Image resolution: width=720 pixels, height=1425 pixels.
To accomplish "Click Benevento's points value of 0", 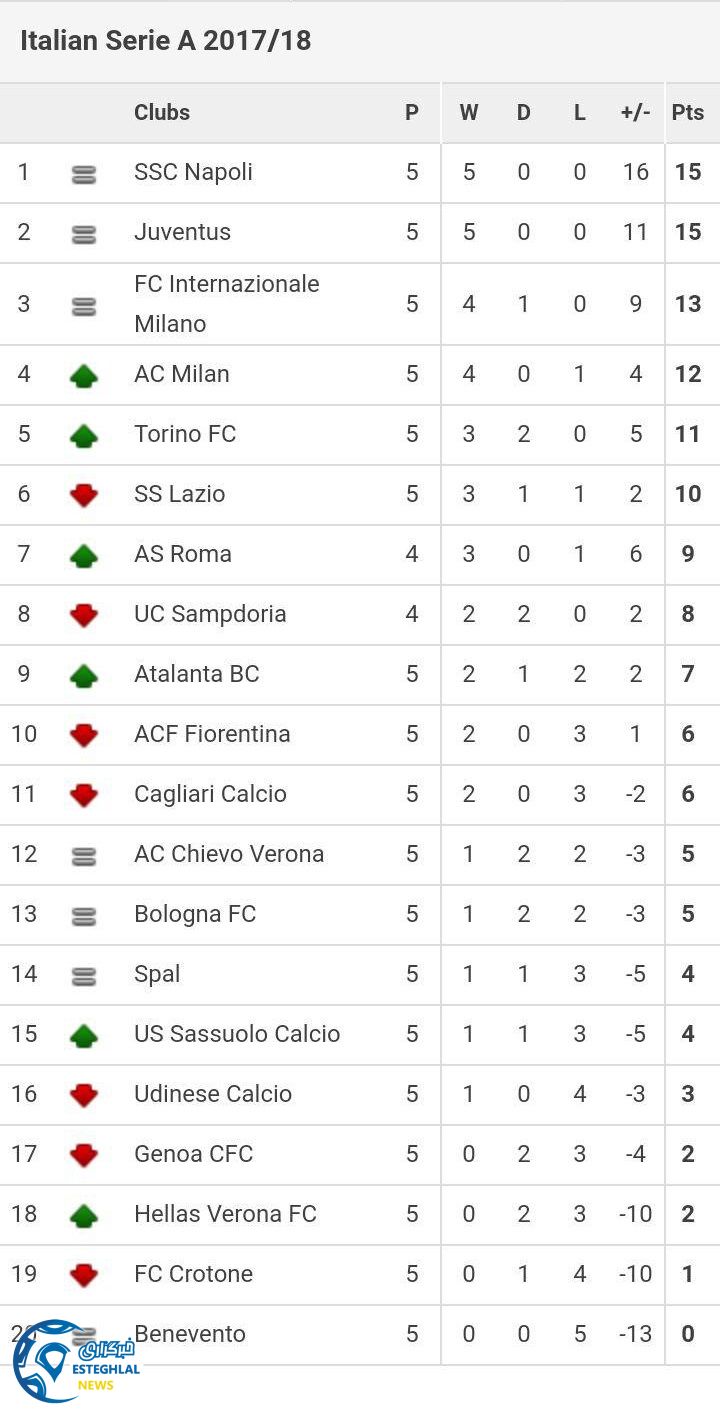I will (x=688, y=1334).
